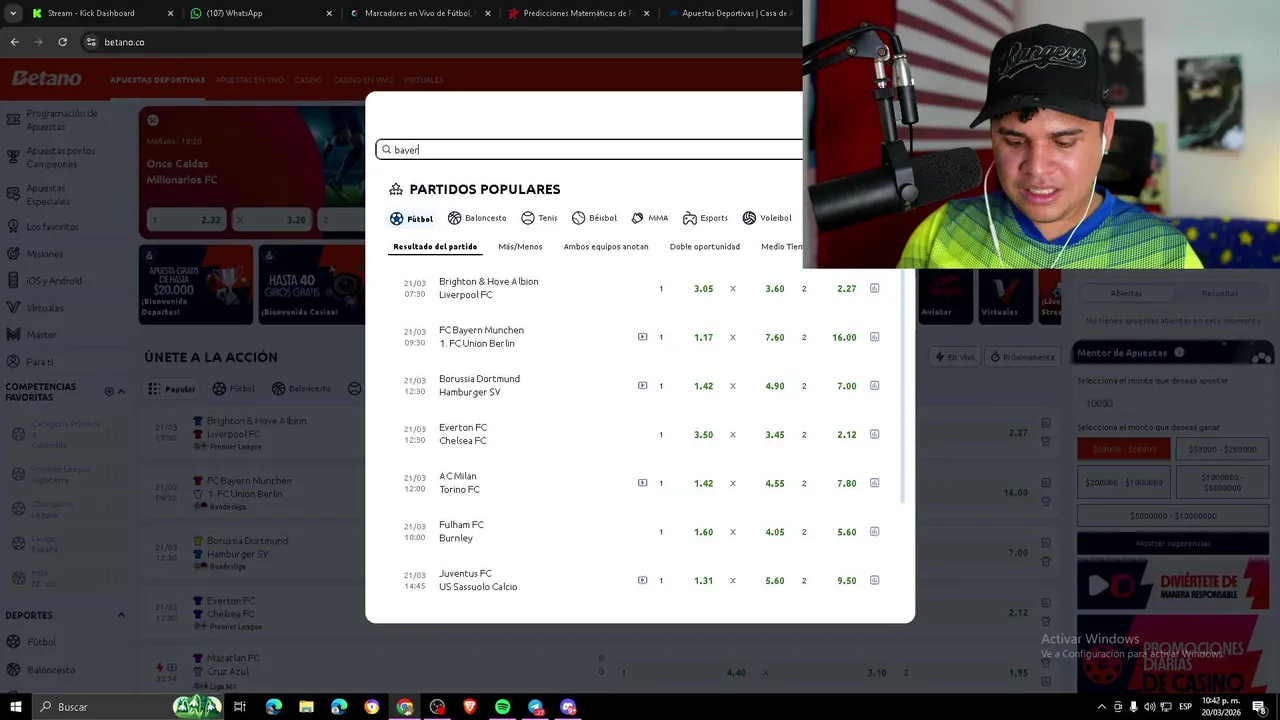Open stats icon for Fulham vs Burnley row
This screenshot has height=720, width=1280.
click(874, 531)
